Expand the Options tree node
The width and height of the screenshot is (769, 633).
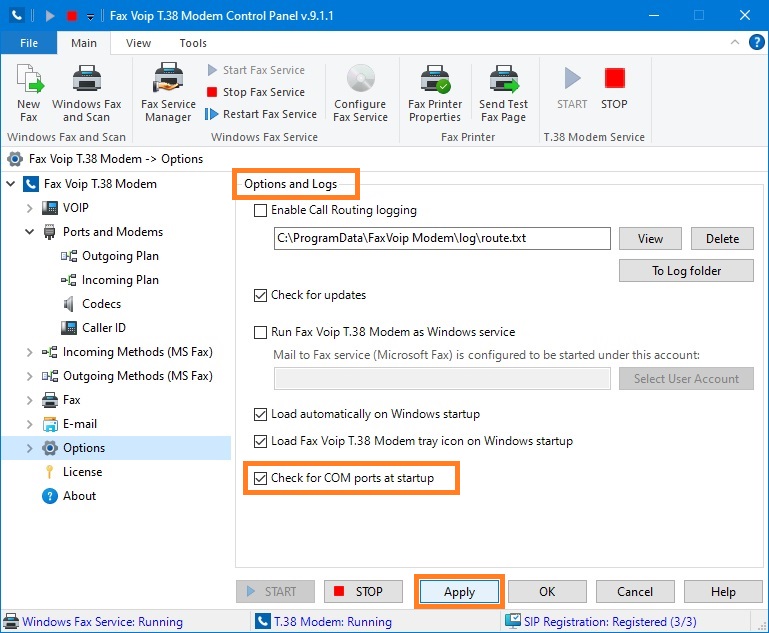29,448
